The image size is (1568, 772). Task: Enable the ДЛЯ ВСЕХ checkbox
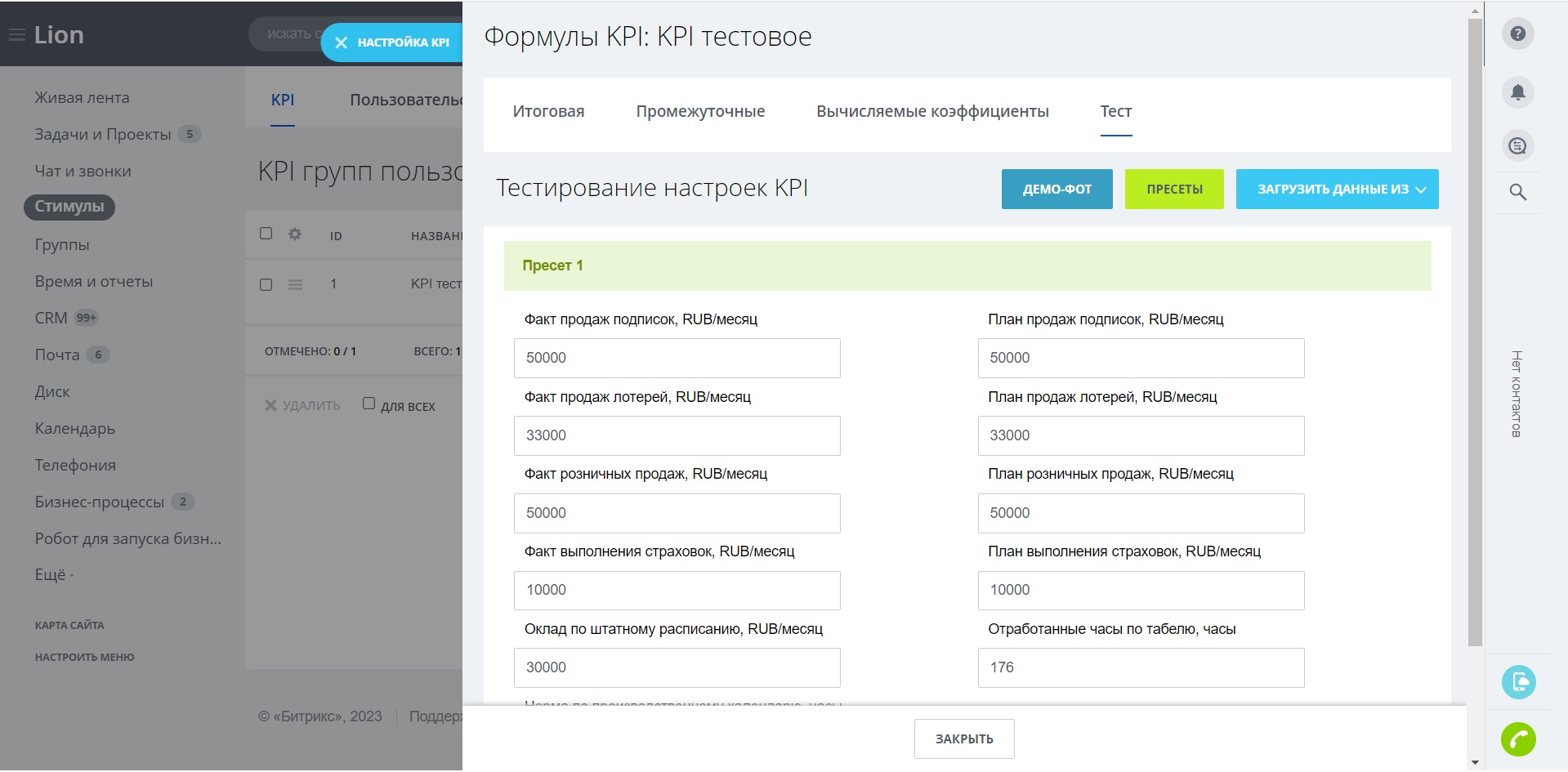click(369, 404)
